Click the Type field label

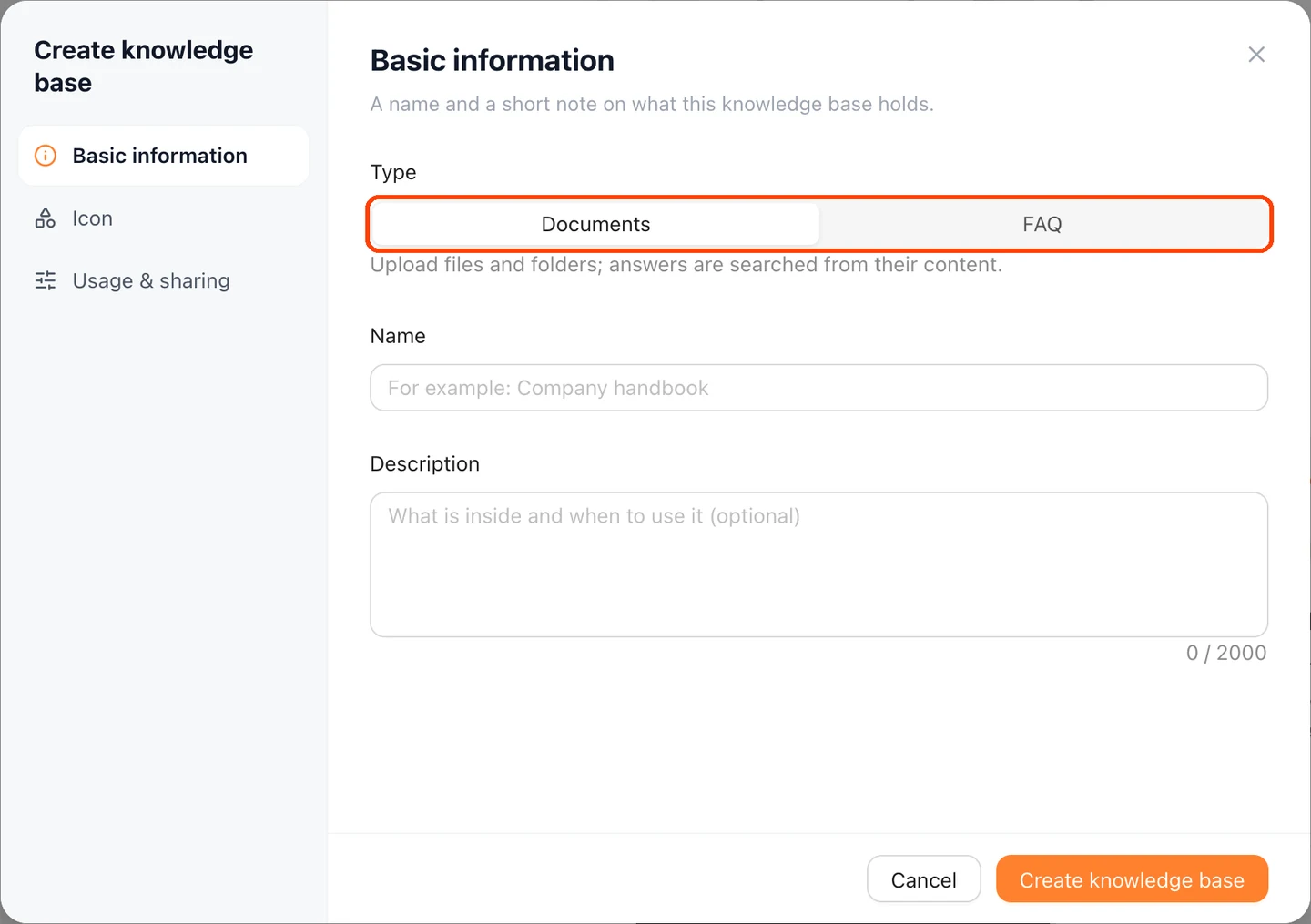pyautogui.click(x=393, y=172)
